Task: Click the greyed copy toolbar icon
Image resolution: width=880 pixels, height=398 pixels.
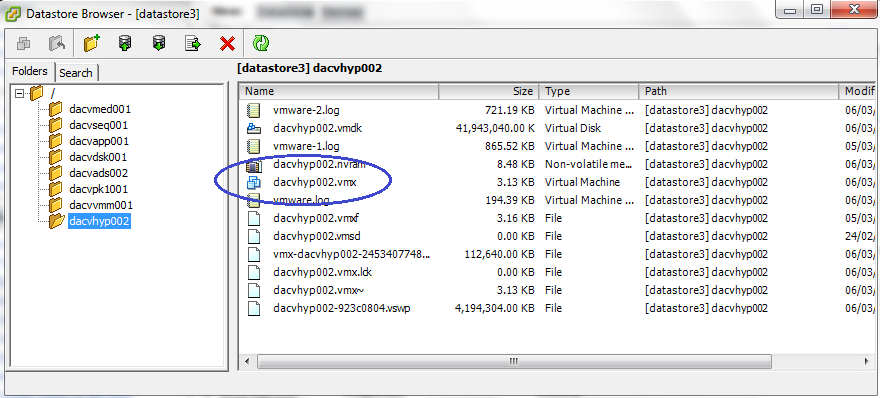Action: tap(23, 43)
